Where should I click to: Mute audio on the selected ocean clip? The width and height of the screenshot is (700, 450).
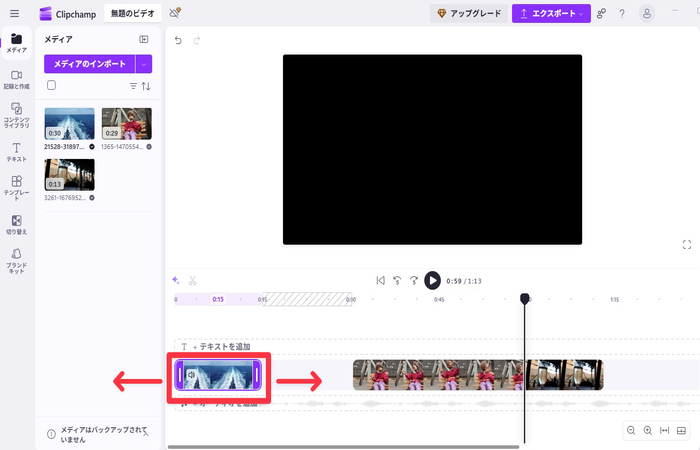coord(192,375)
